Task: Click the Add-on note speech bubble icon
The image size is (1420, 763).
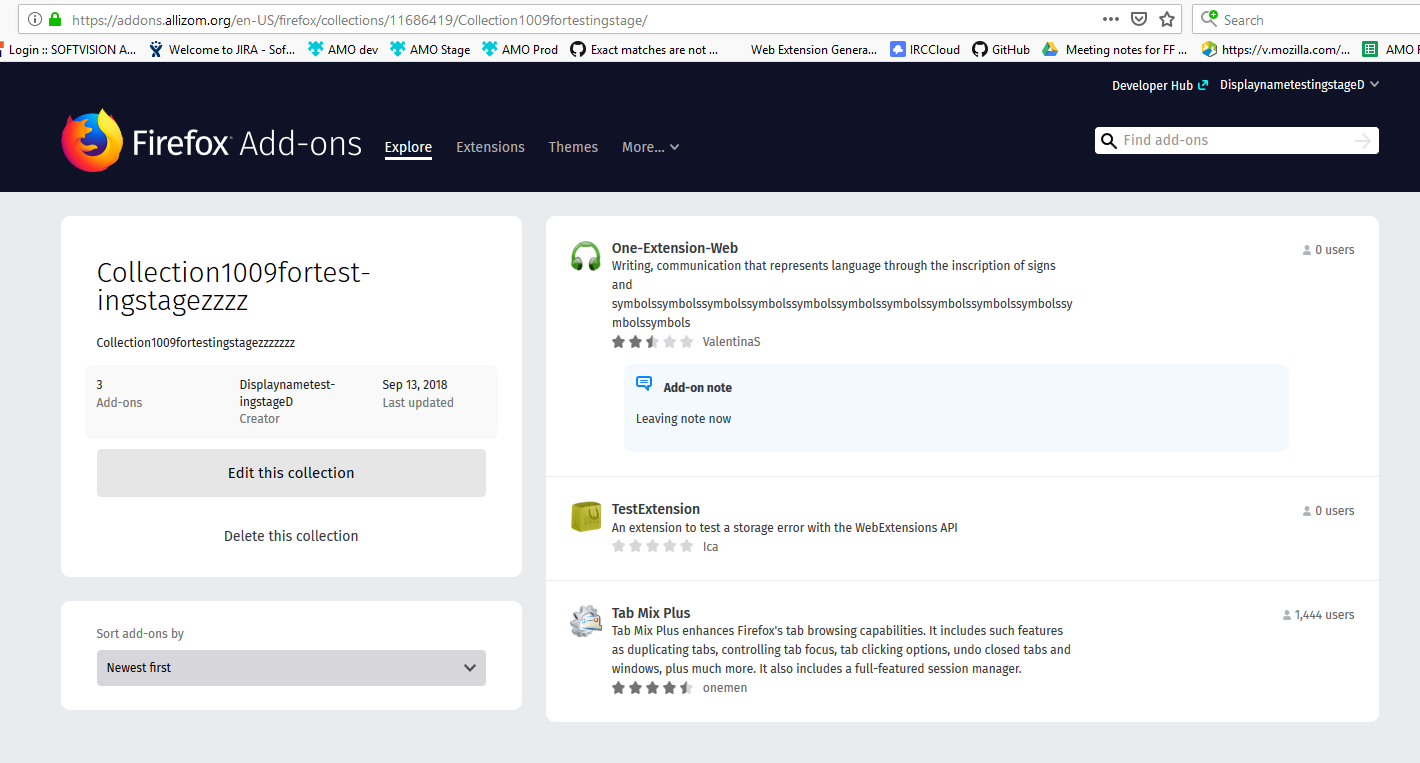Action: [644, 384]
